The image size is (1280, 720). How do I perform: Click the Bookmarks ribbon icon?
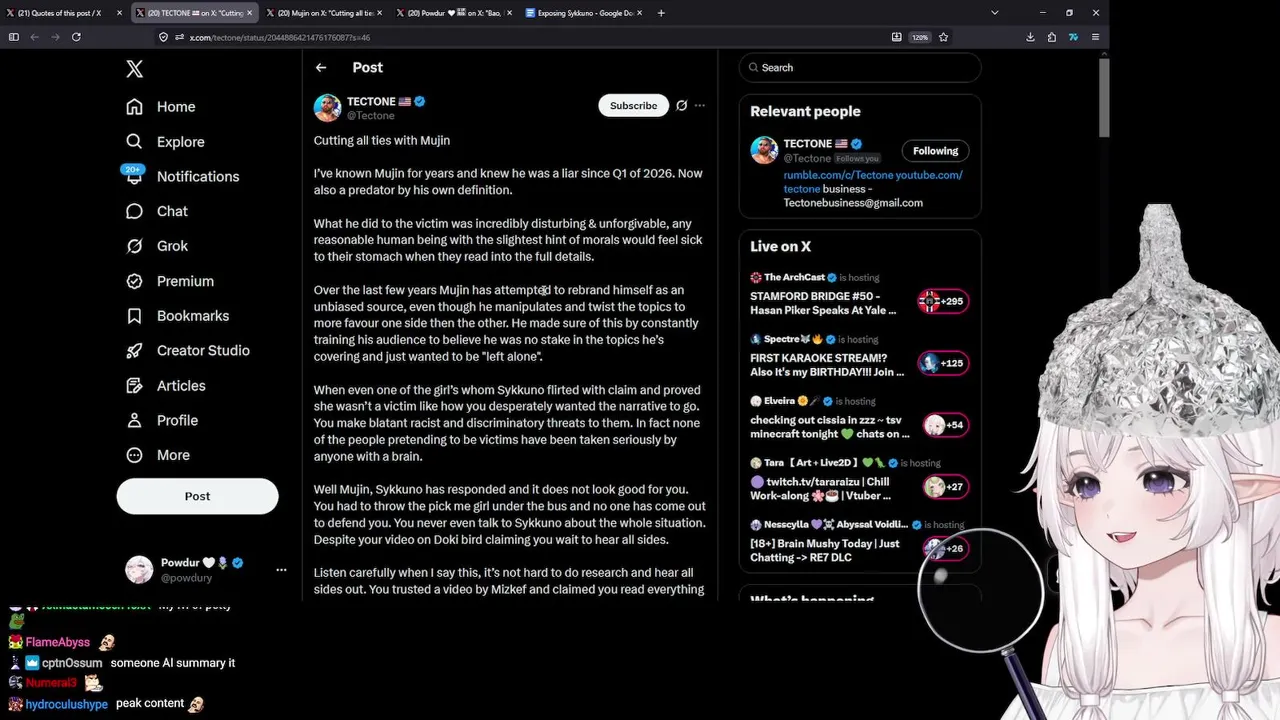tap(134, 316)
